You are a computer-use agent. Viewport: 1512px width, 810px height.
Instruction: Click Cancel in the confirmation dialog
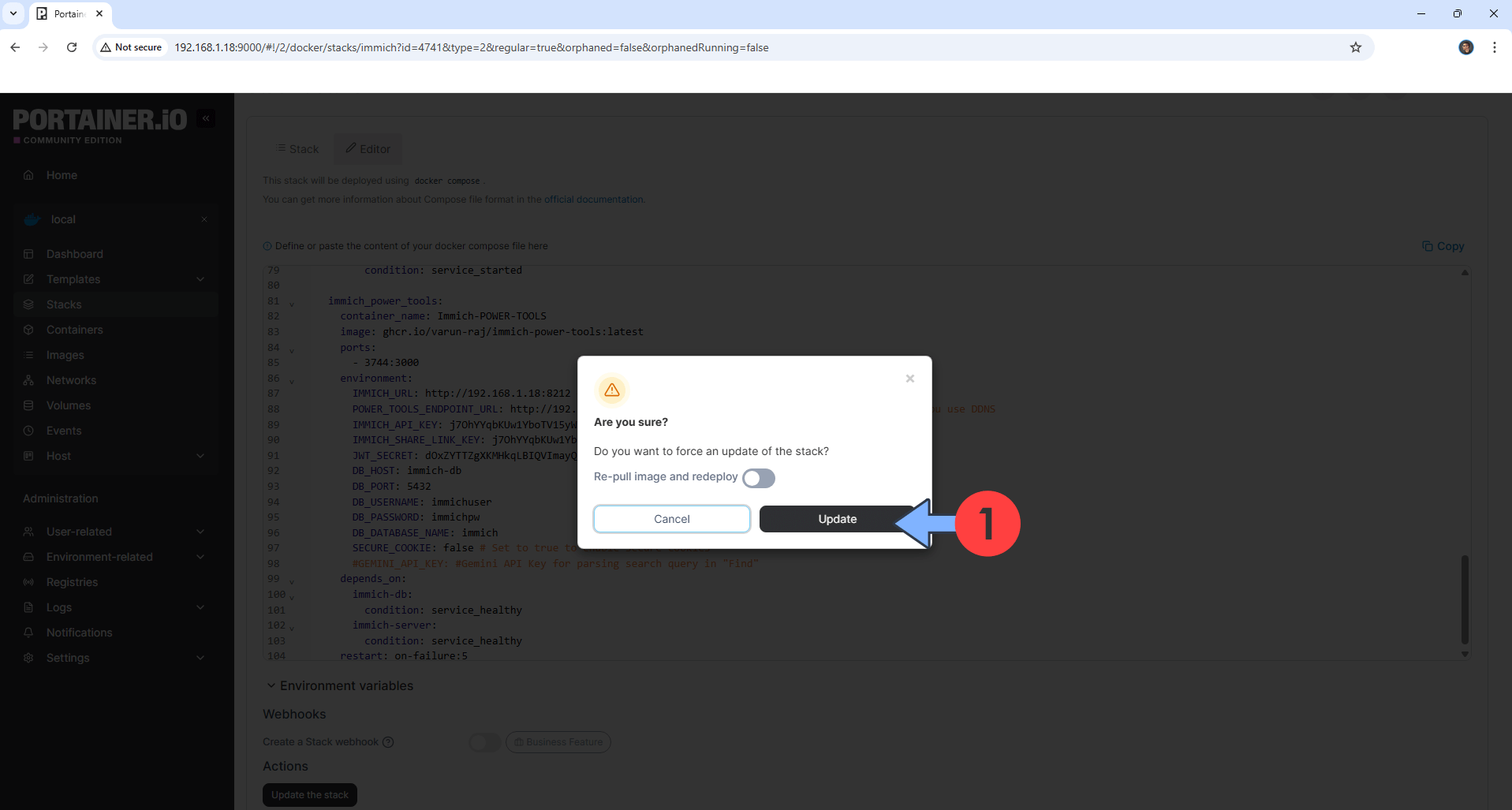tap(671, 519)
